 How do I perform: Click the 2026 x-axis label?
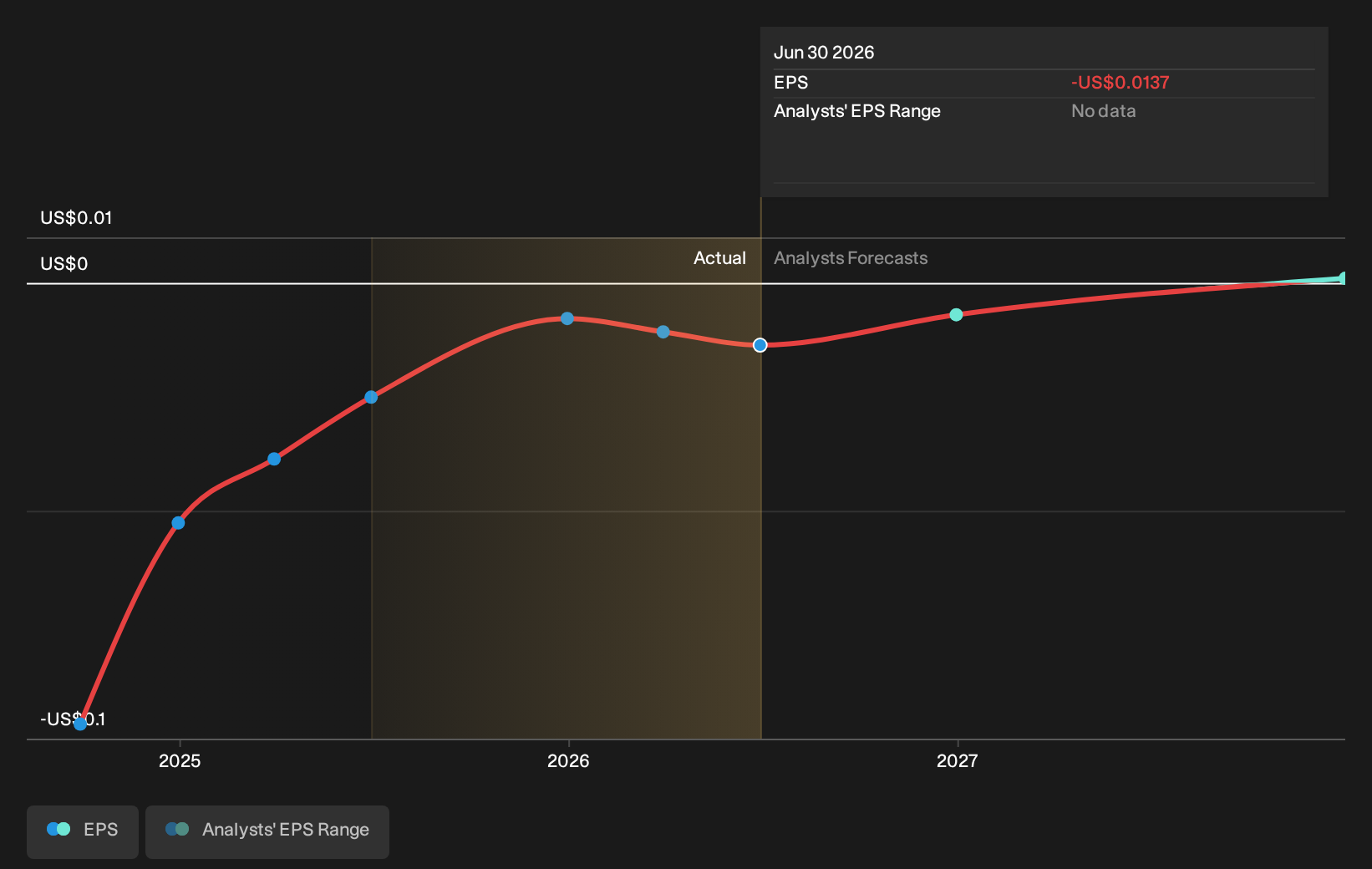pos(568,760)
